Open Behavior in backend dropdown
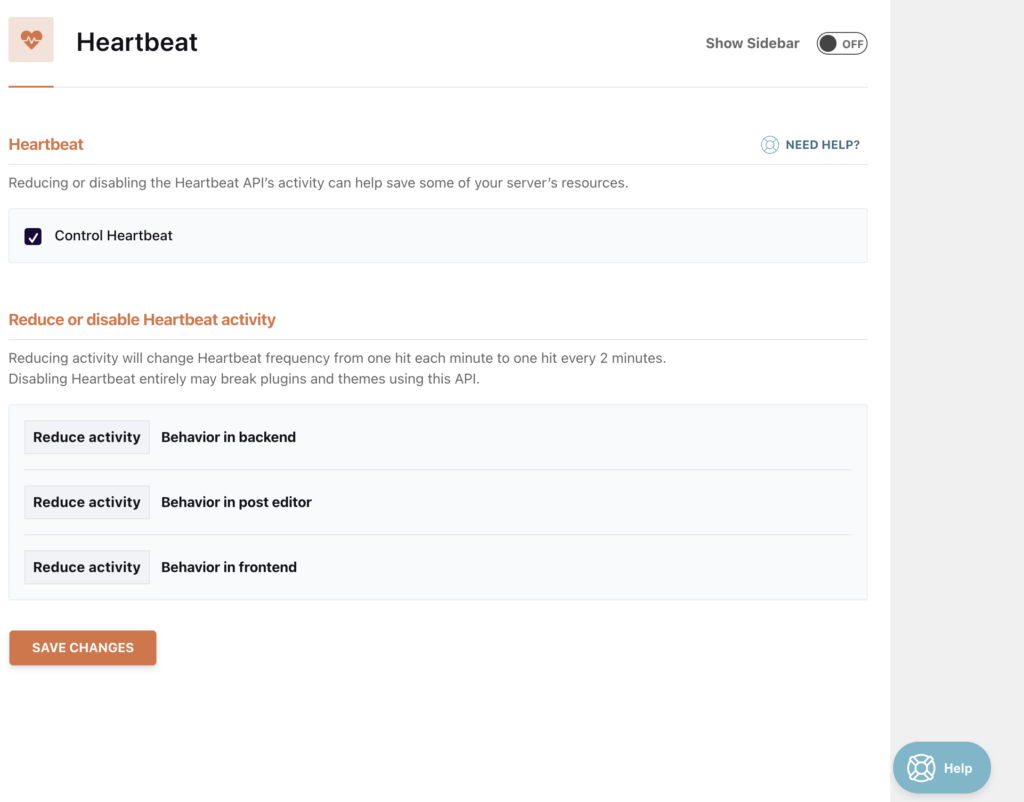Screen dimensions: 1024x802 (x=87, y=437)
